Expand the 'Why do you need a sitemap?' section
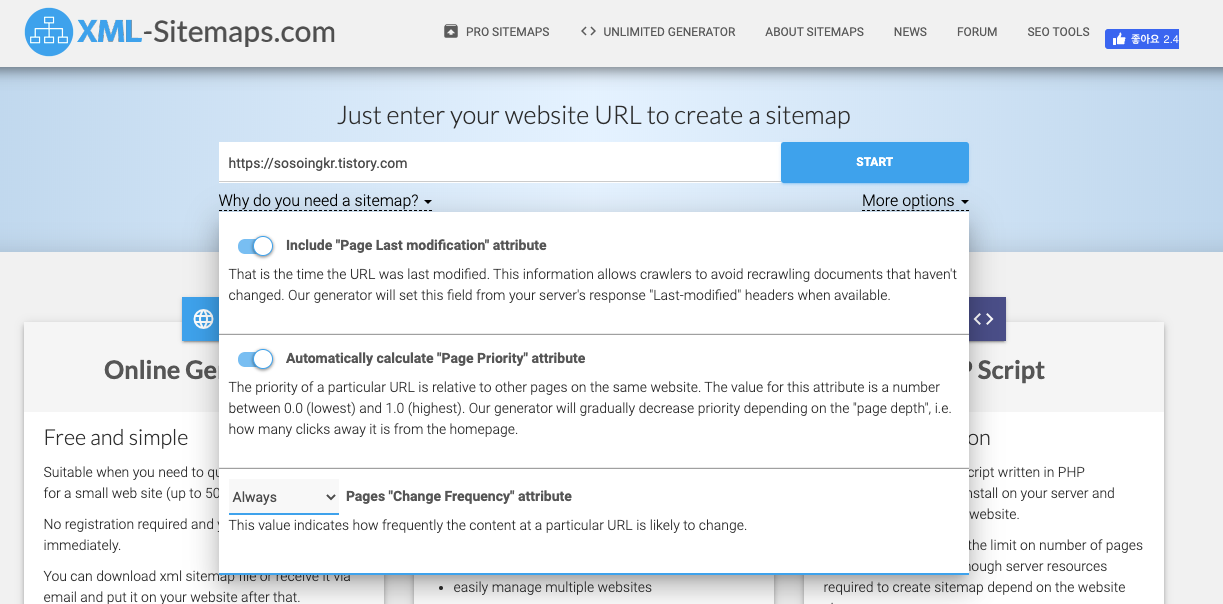This screenshot has height=604, width=1223. click(x=325, y=201)
